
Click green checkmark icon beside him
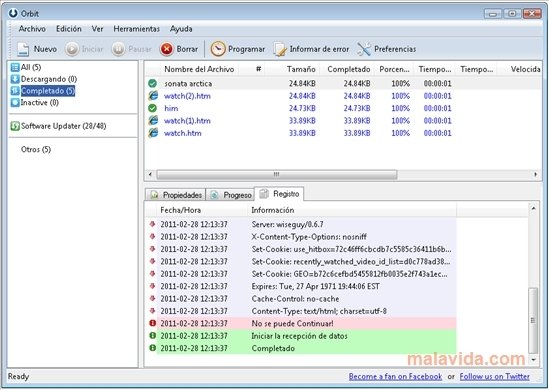click(152, 108)
